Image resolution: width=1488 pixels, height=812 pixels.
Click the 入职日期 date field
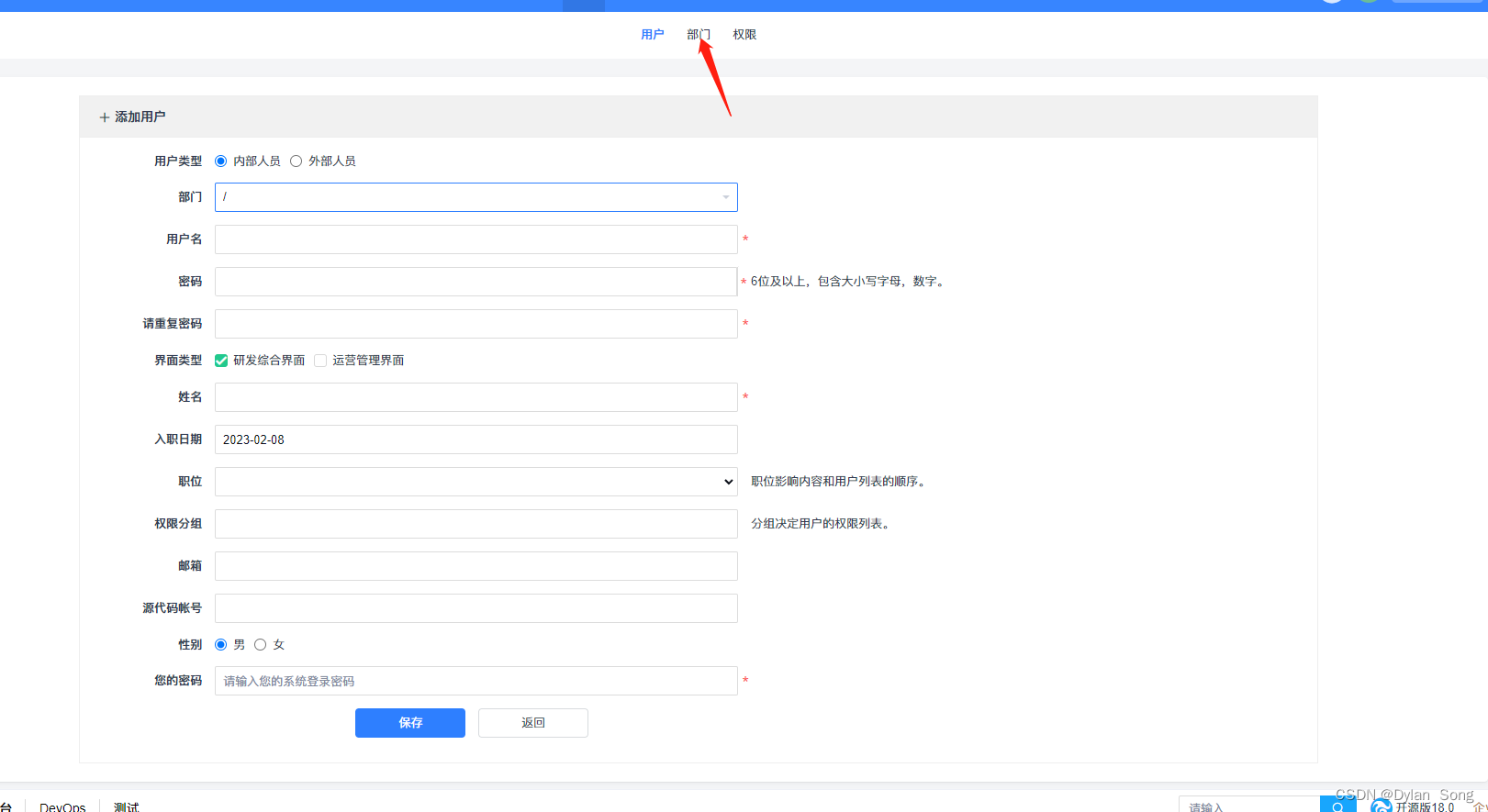click(x=475, y=439)
